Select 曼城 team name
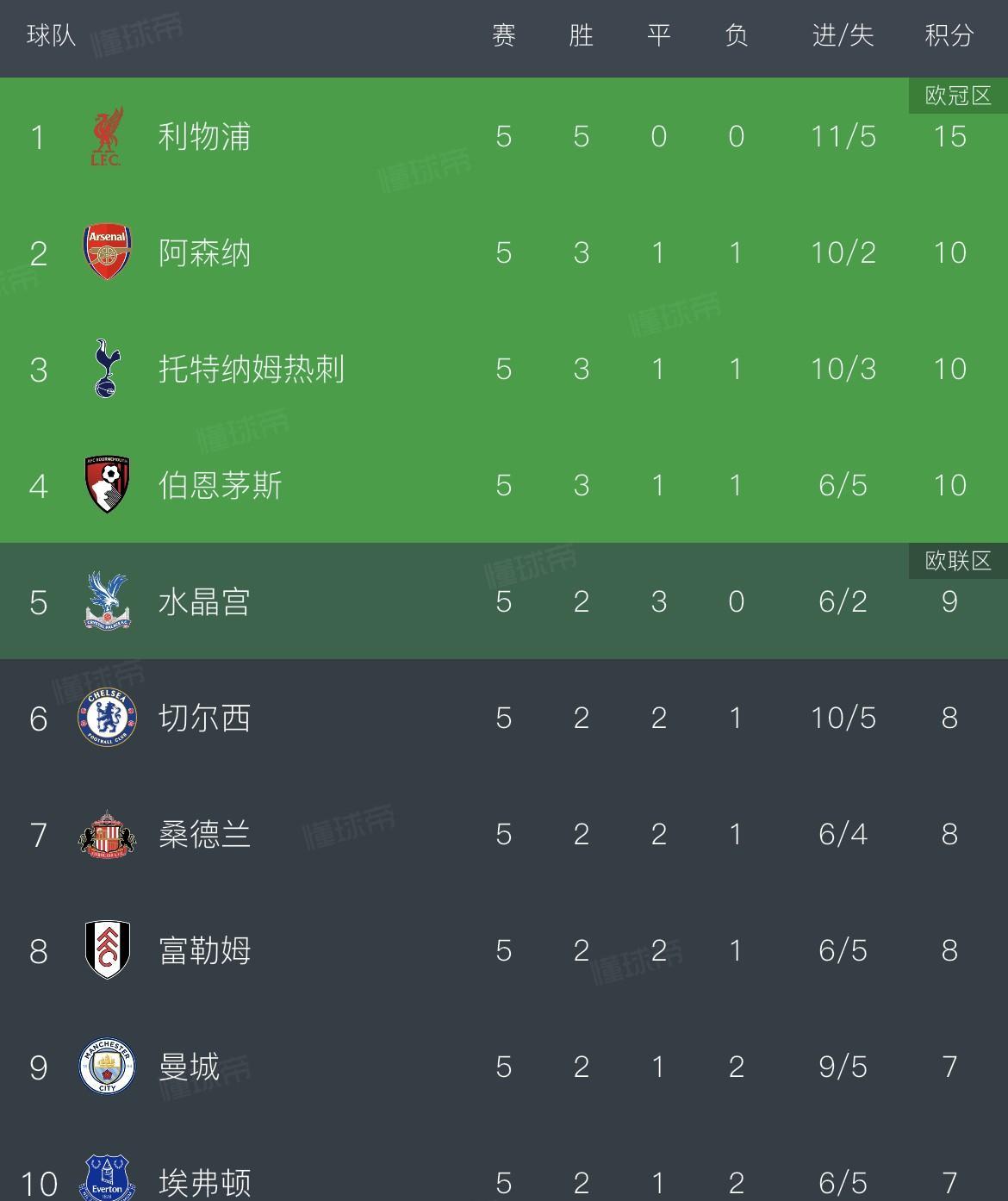 click(189, 1067)
